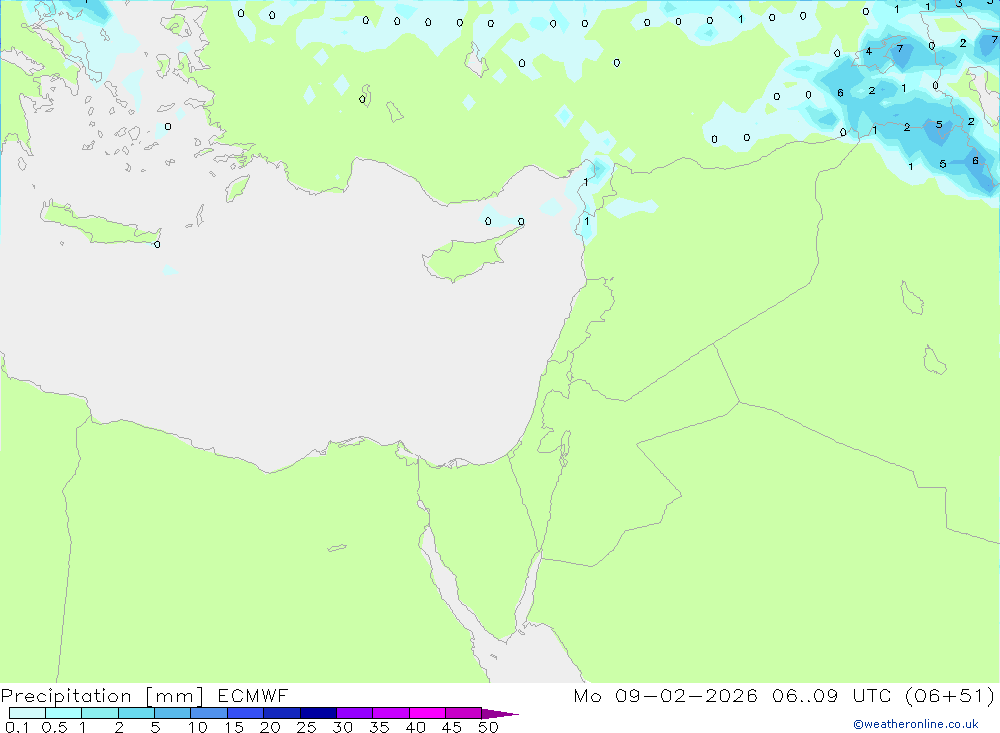The image size is (1000, 733).
Task: Click the legend label '0.1'
Action: click(x=17, y=727)
